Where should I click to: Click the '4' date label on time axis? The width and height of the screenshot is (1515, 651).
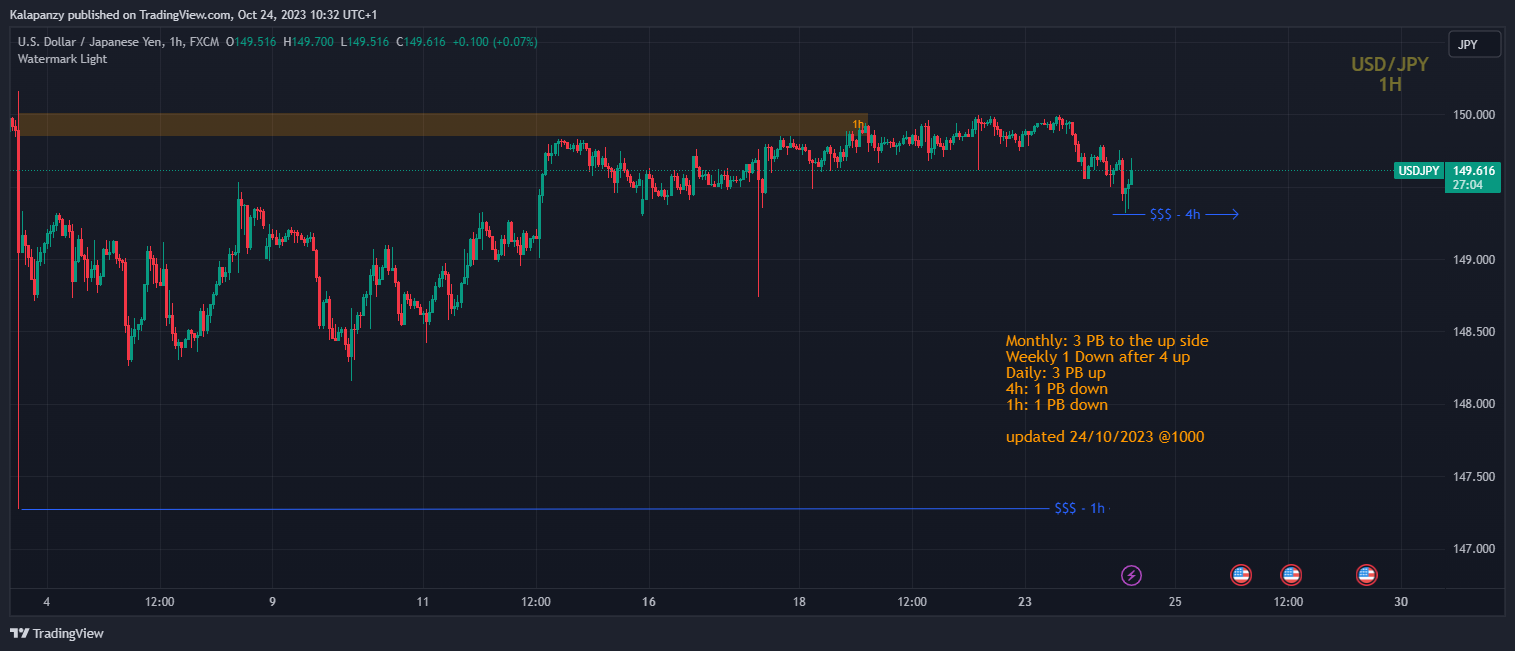pyautogui.click(x=47, y=602)
